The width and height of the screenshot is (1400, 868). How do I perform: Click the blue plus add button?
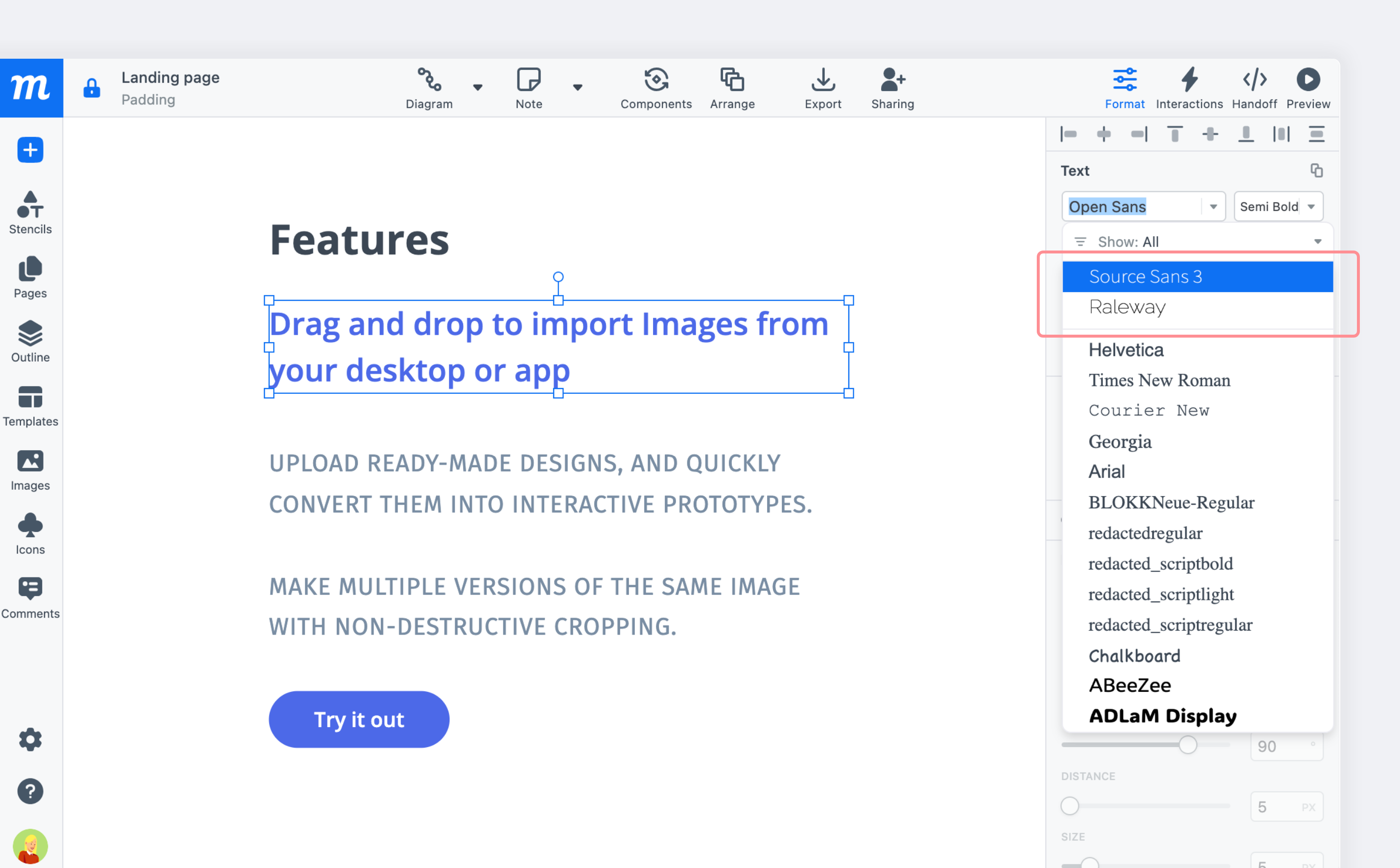click(30, 150)
